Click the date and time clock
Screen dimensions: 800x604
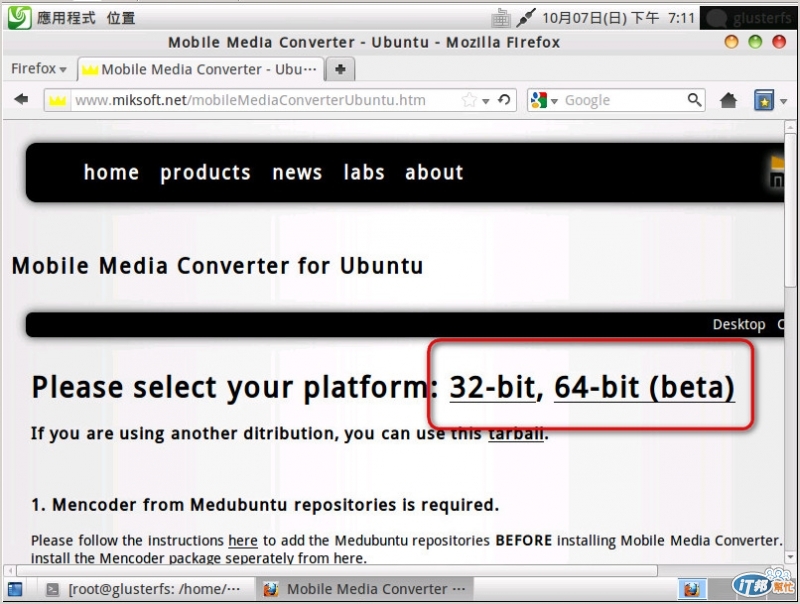pyautogui.click(x=618, y=19)
